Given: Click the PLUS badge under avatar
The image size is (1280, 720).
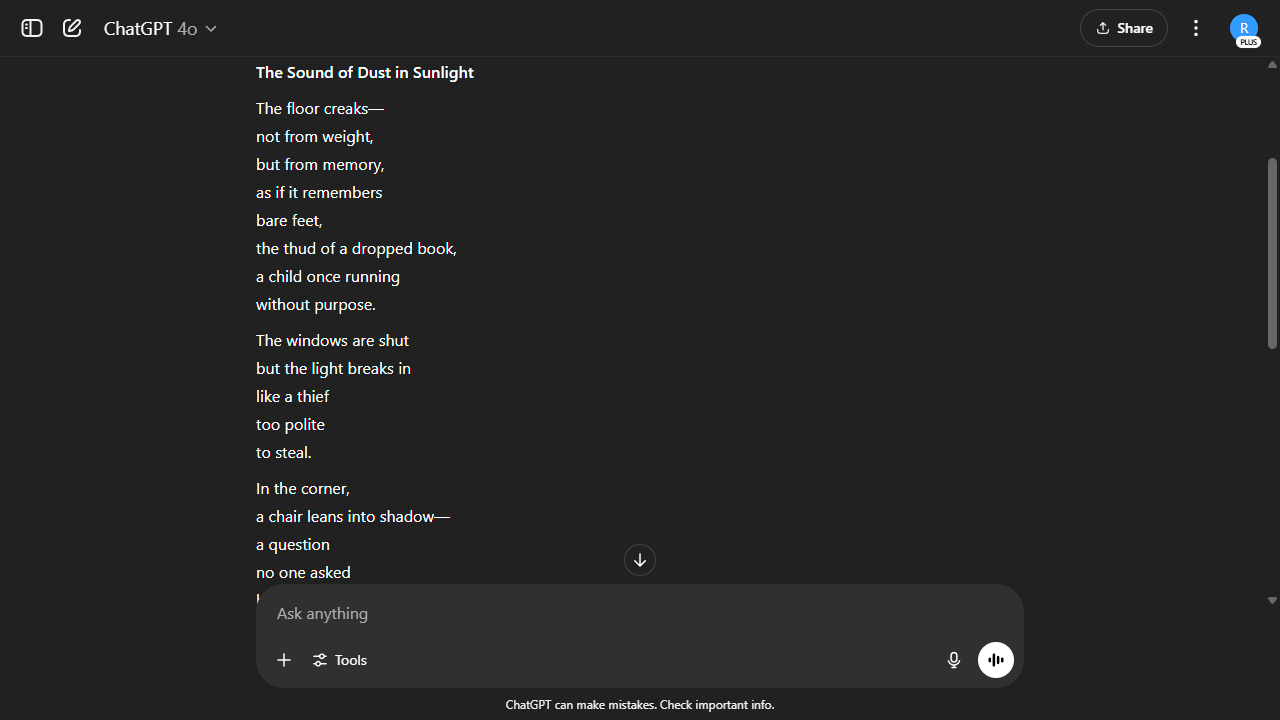Looking at the screenshot, I should (1248, 42).
